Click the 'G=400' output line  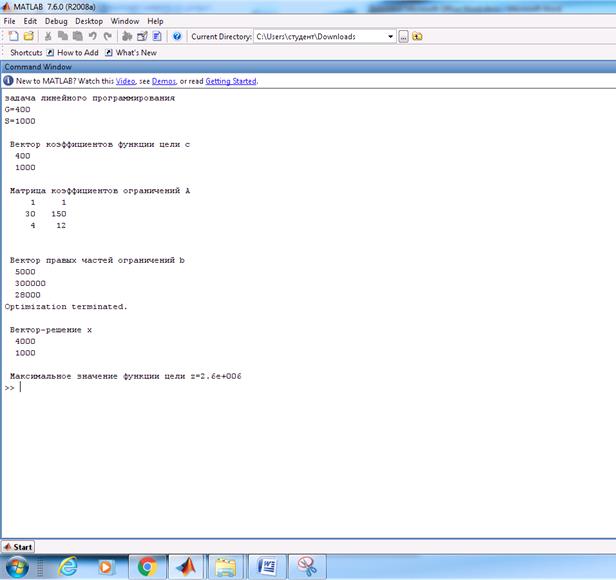pos(17,109)
